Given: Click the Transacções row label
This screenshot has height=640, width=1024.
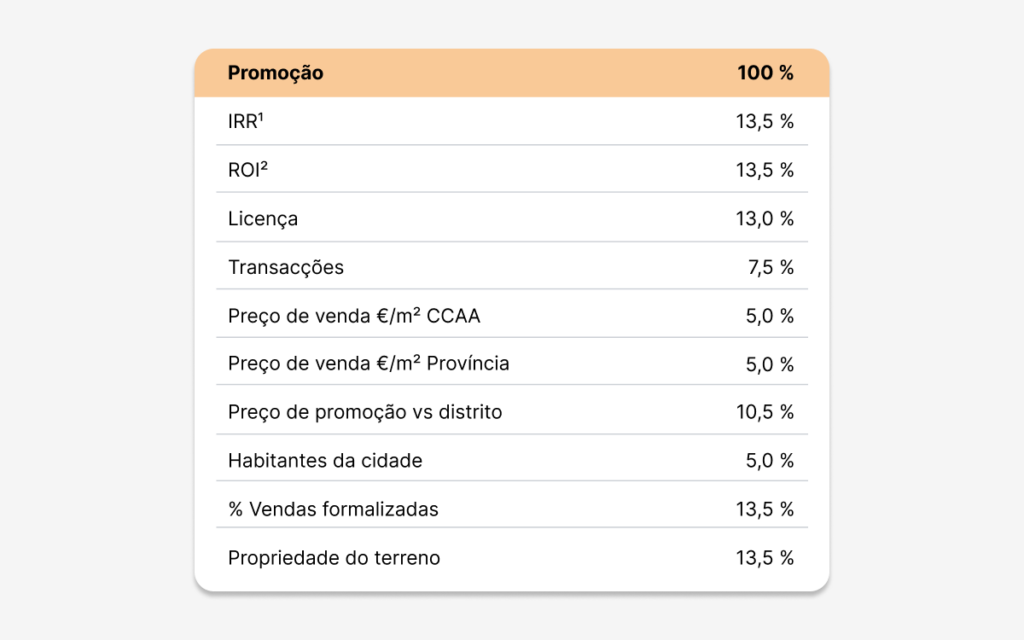Looking at the screenshot, I should (x=285, y=268).
